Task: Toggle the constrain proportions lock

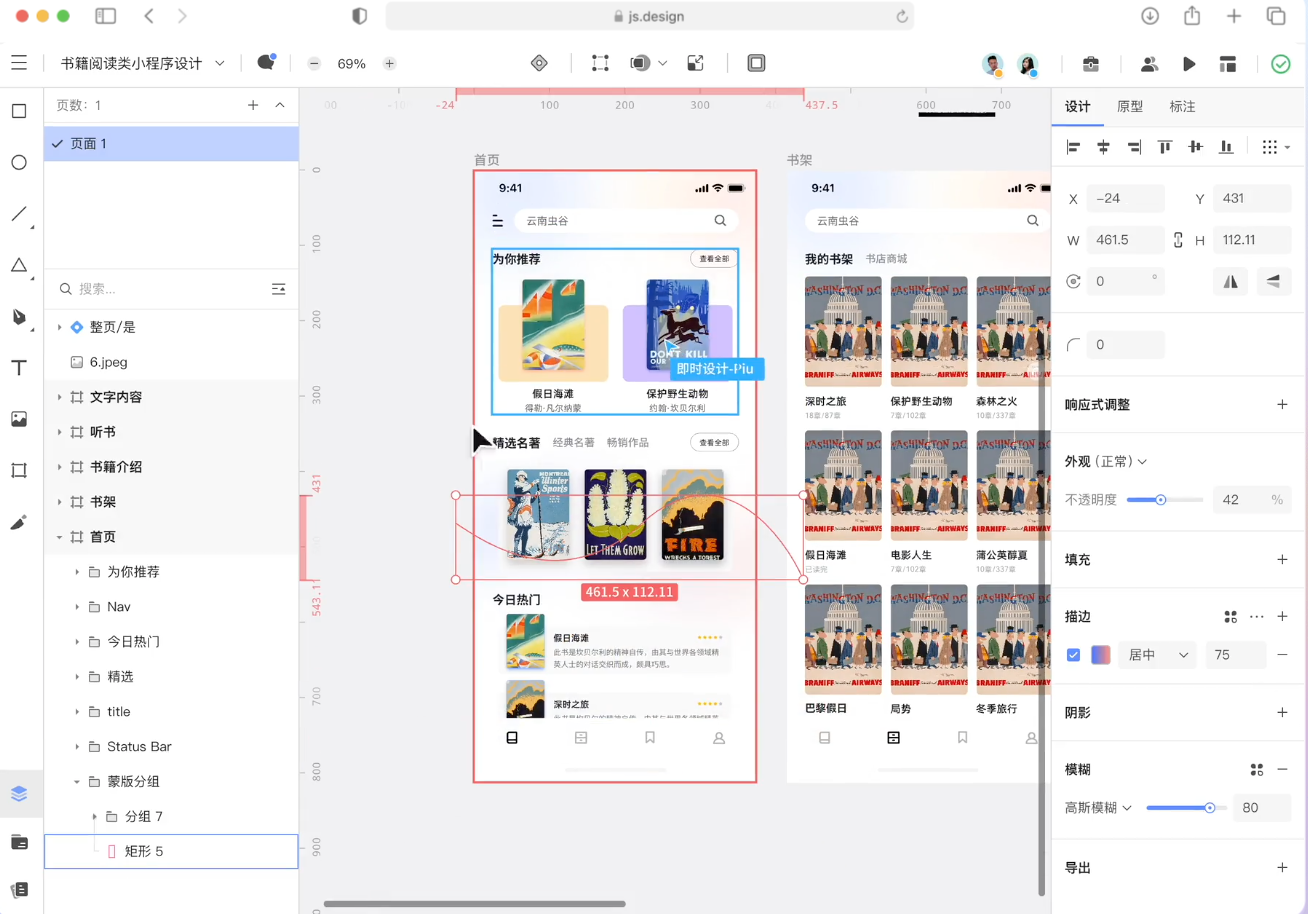Action: (1178, 240)
